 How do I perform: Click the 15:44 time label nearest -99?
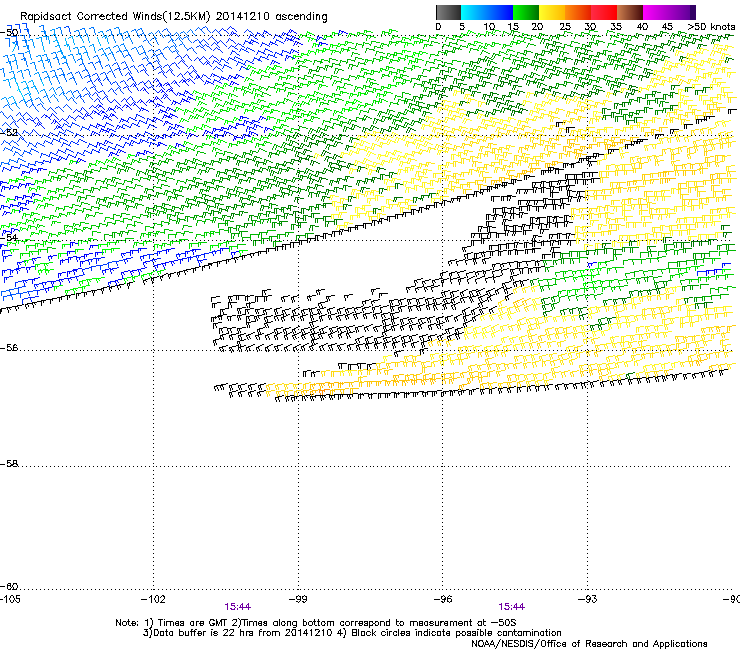tap(237, 607)
